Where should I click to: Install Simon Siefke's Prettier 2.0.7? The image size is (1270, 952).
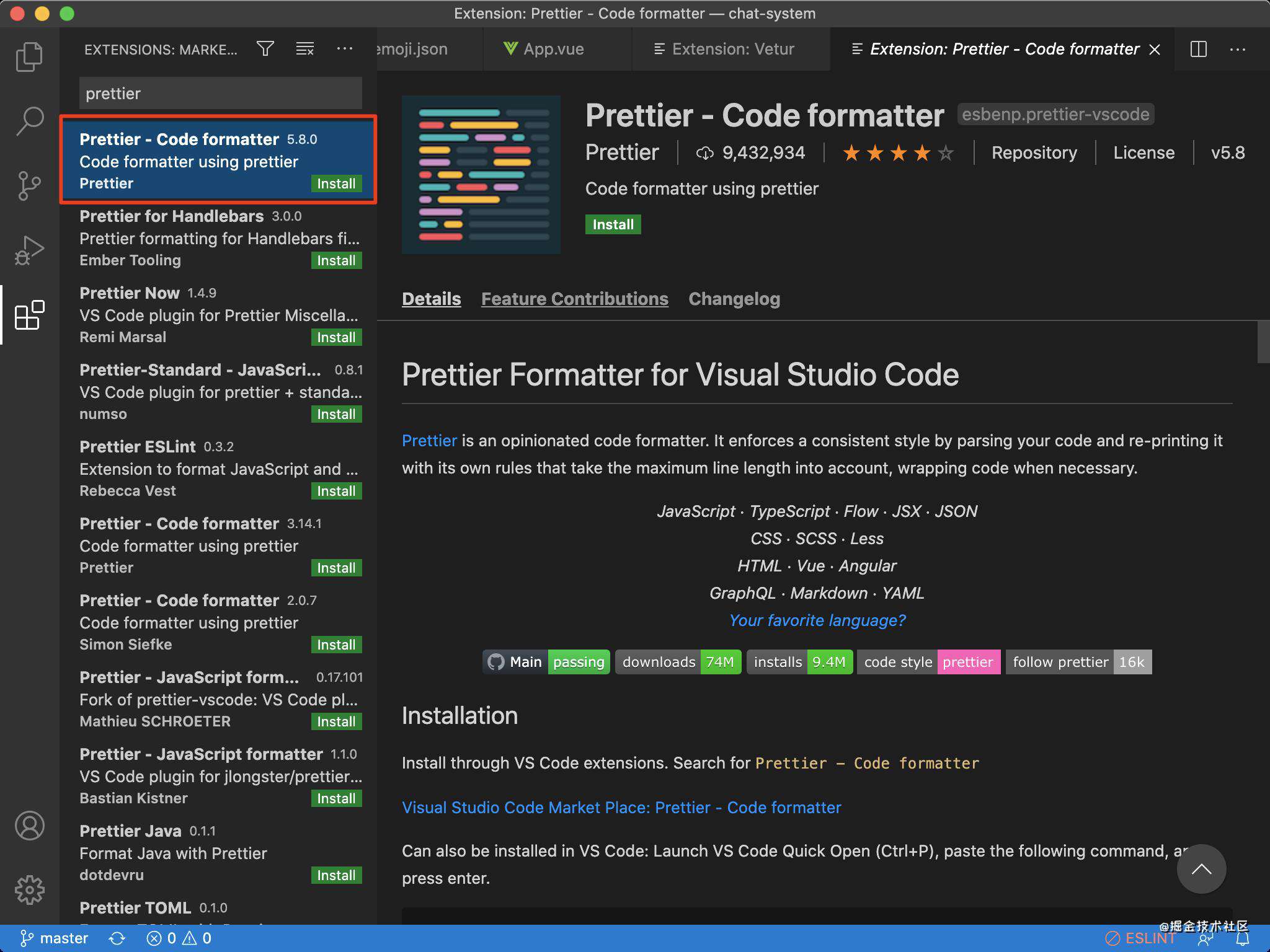click(336, 645)
